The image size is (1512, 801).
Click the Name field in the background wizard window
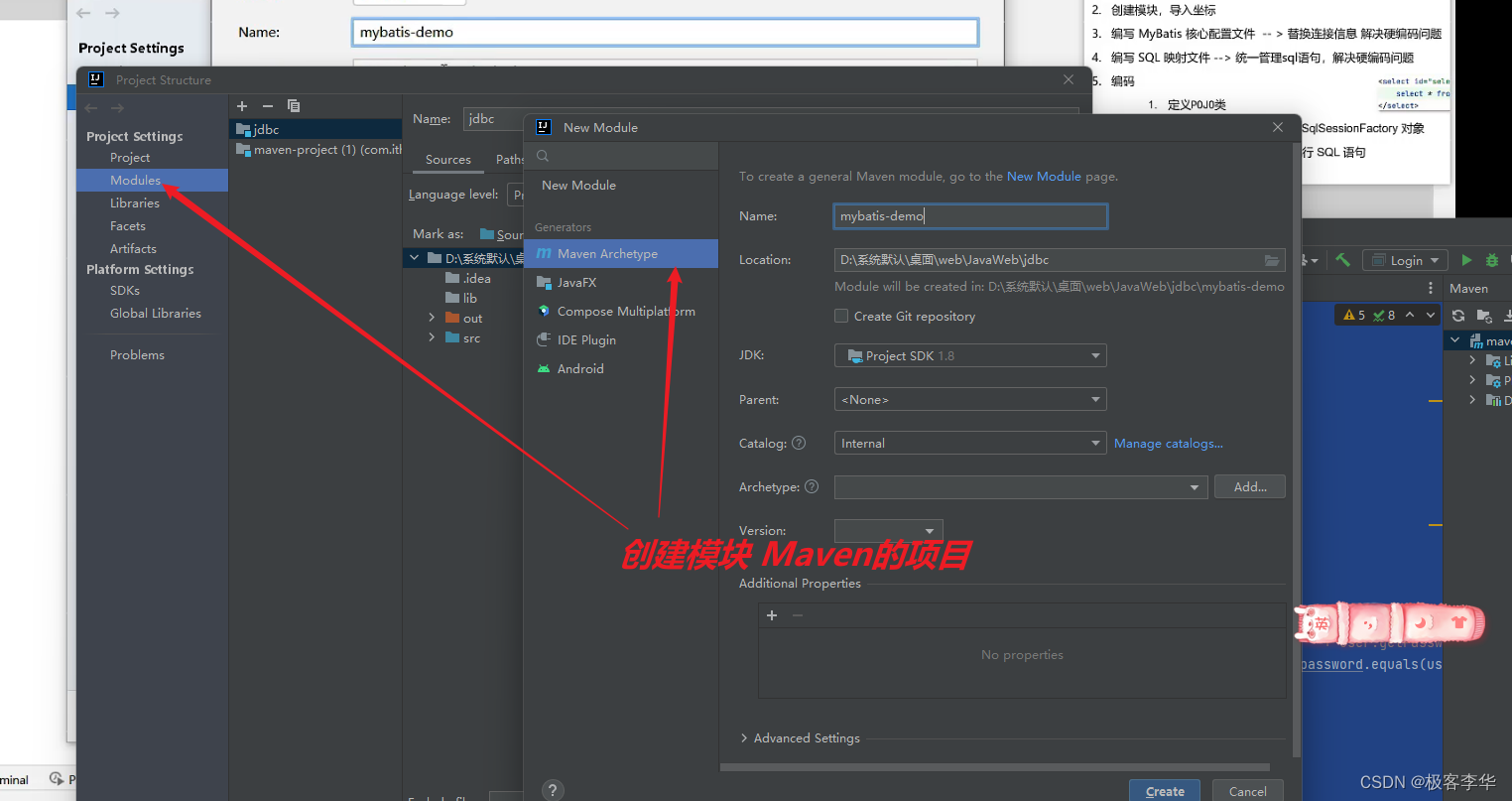(x=665, y=32)
